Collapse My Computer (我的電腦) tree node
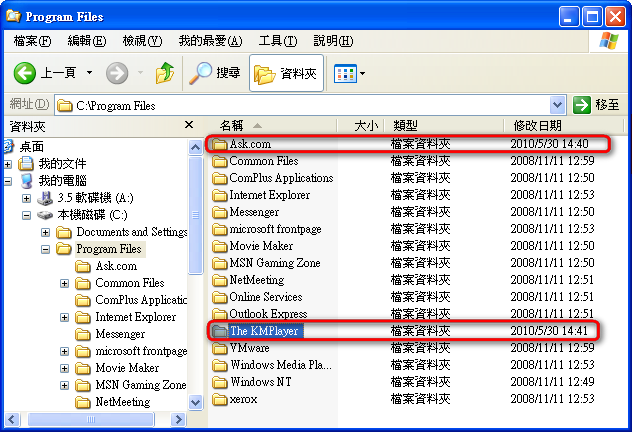 click(8, 181)
